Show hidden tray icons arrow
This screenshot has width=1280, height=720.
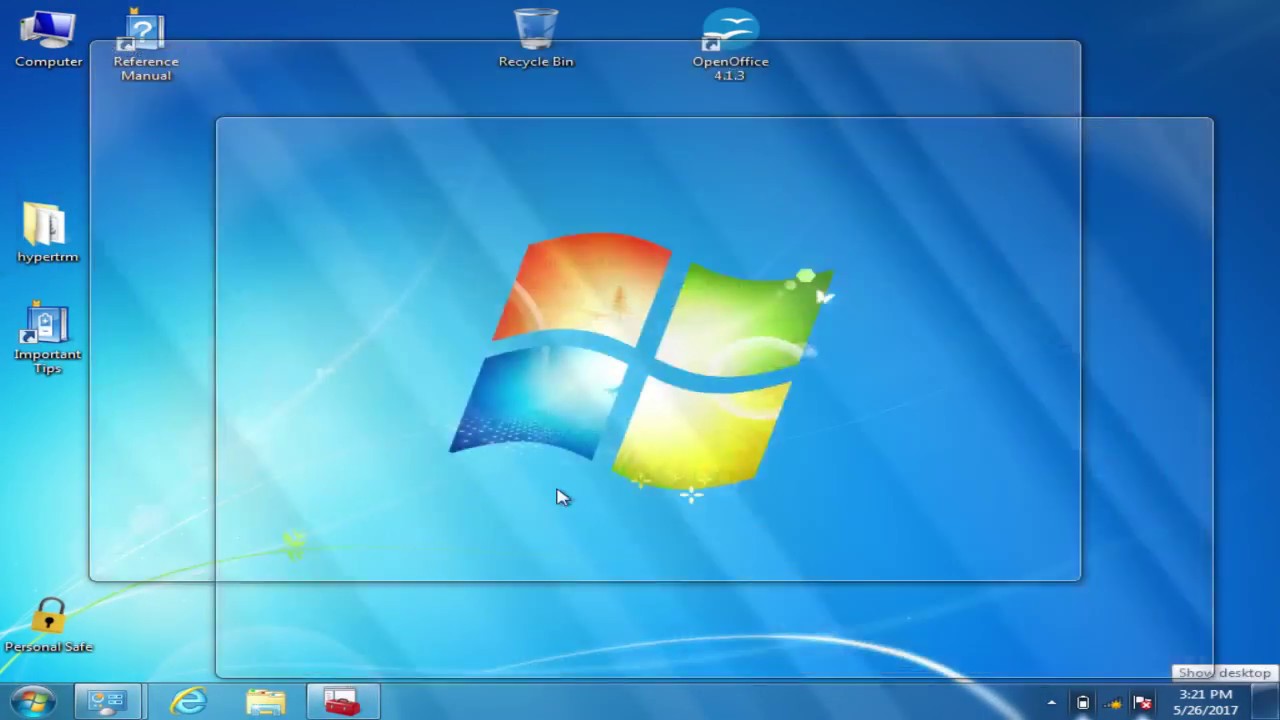(x=1051, y=703)
